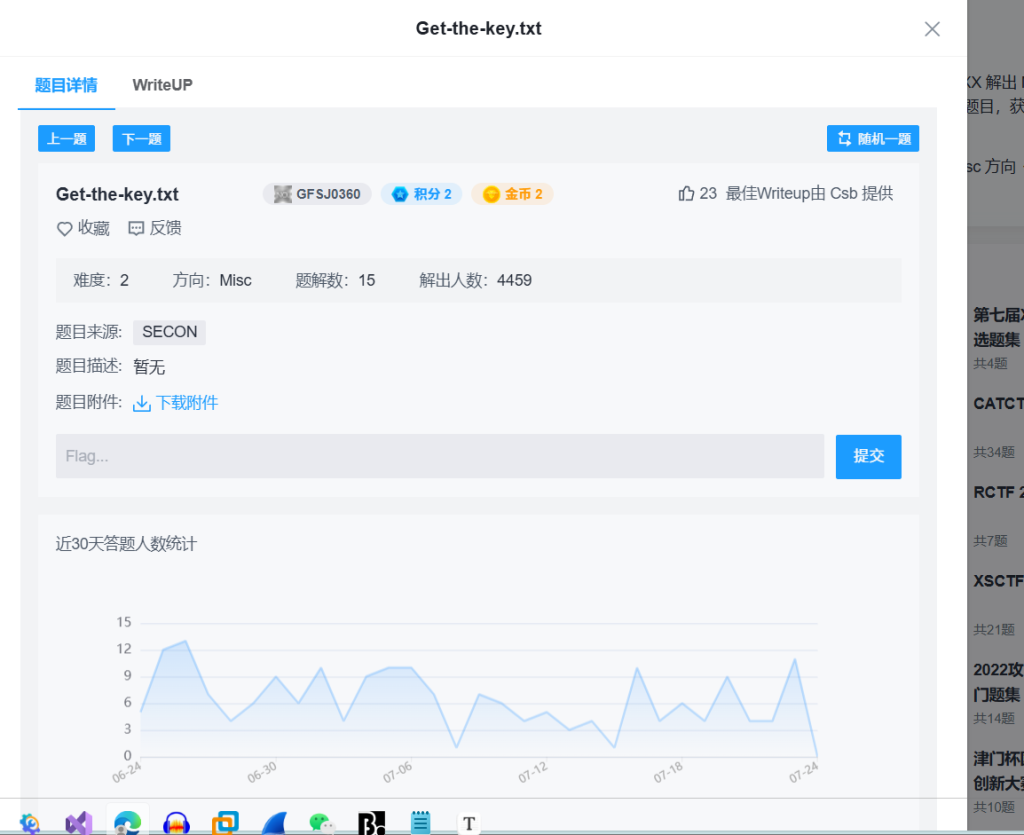The image size is (1024, 835).
Task: Click the Flag input field
Action: [439, 456]
